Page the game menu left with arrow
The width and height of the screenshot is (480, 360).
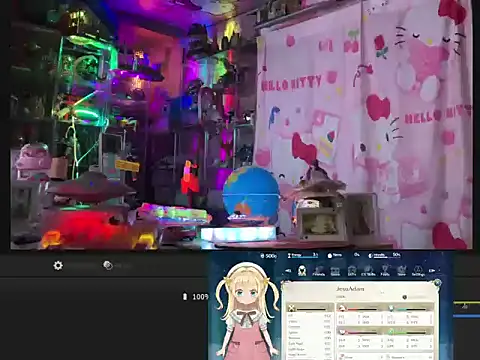click(289, 271)
